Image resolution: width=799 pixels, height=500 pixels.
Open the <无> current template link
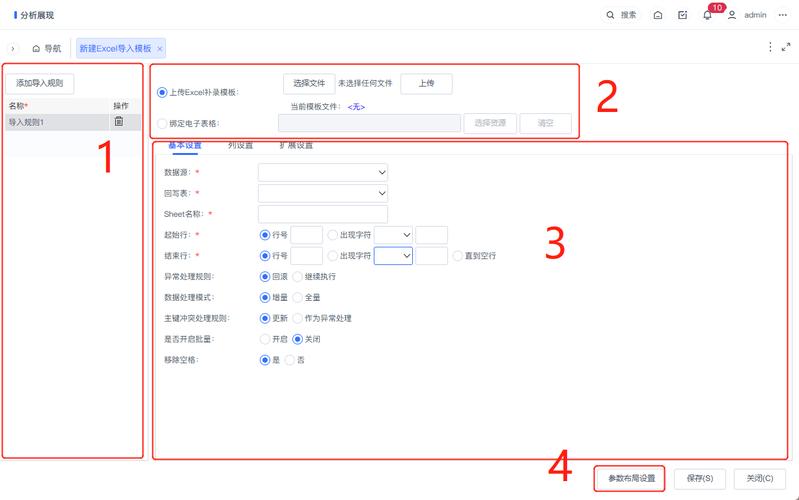[x=356, y=107]
